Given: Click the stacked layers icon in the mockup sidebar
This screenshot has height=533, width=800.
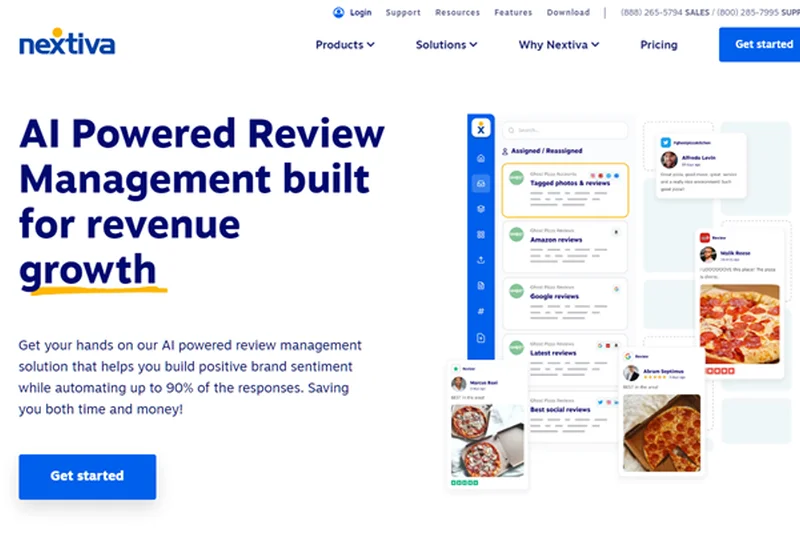Looking at the screenshot, I should tap(481, 209).
